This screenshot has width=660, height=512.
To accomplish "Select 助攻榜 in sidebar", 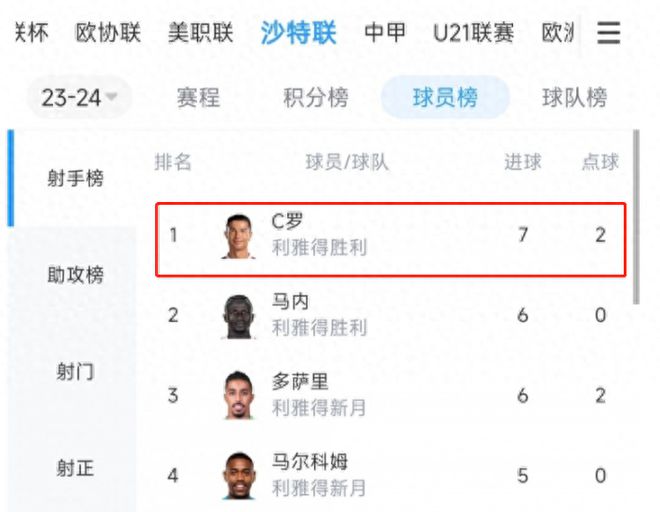I will click(x=75, y=275).
